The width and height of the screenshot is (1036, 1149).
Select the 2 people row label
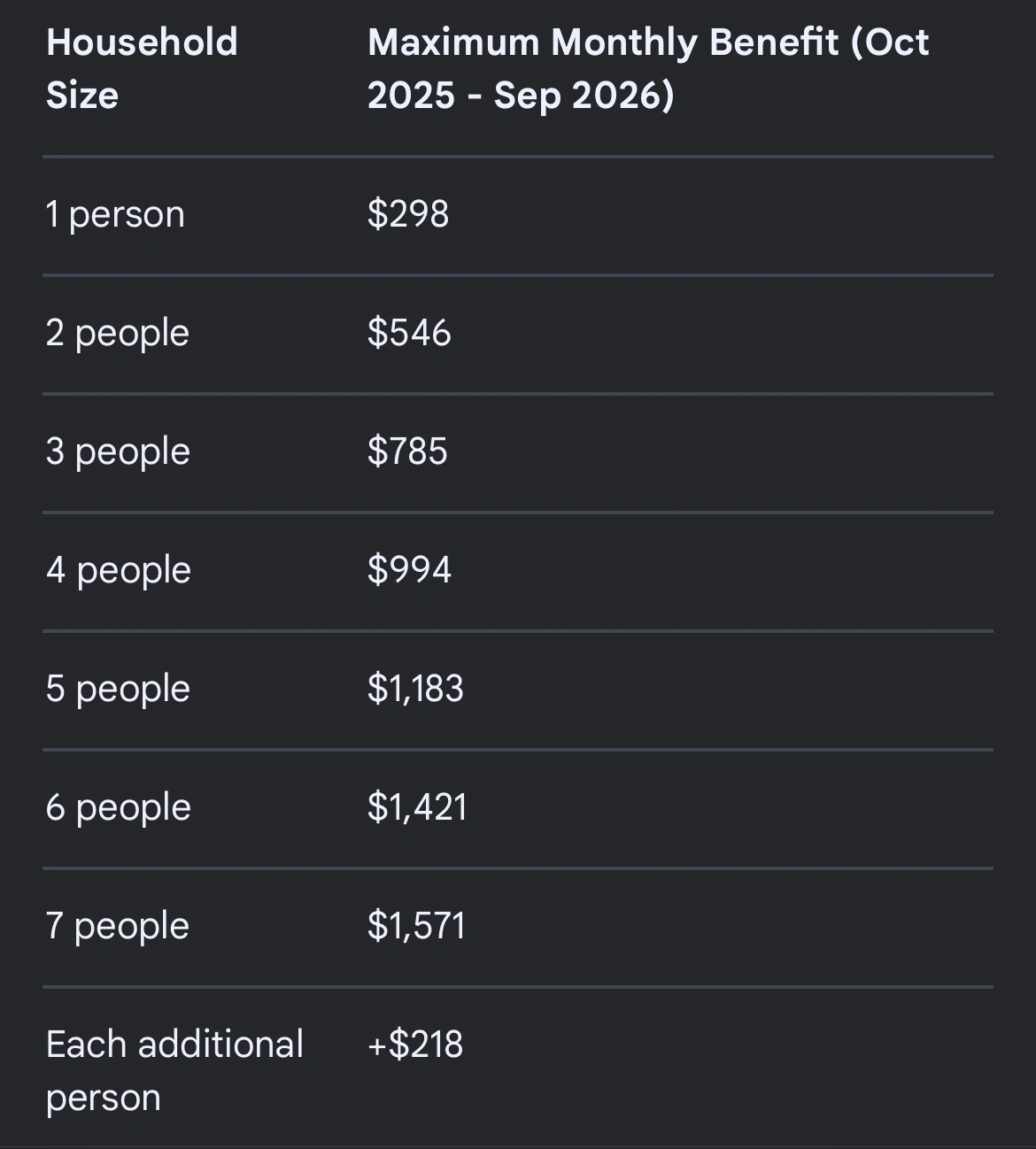(118, 334)
